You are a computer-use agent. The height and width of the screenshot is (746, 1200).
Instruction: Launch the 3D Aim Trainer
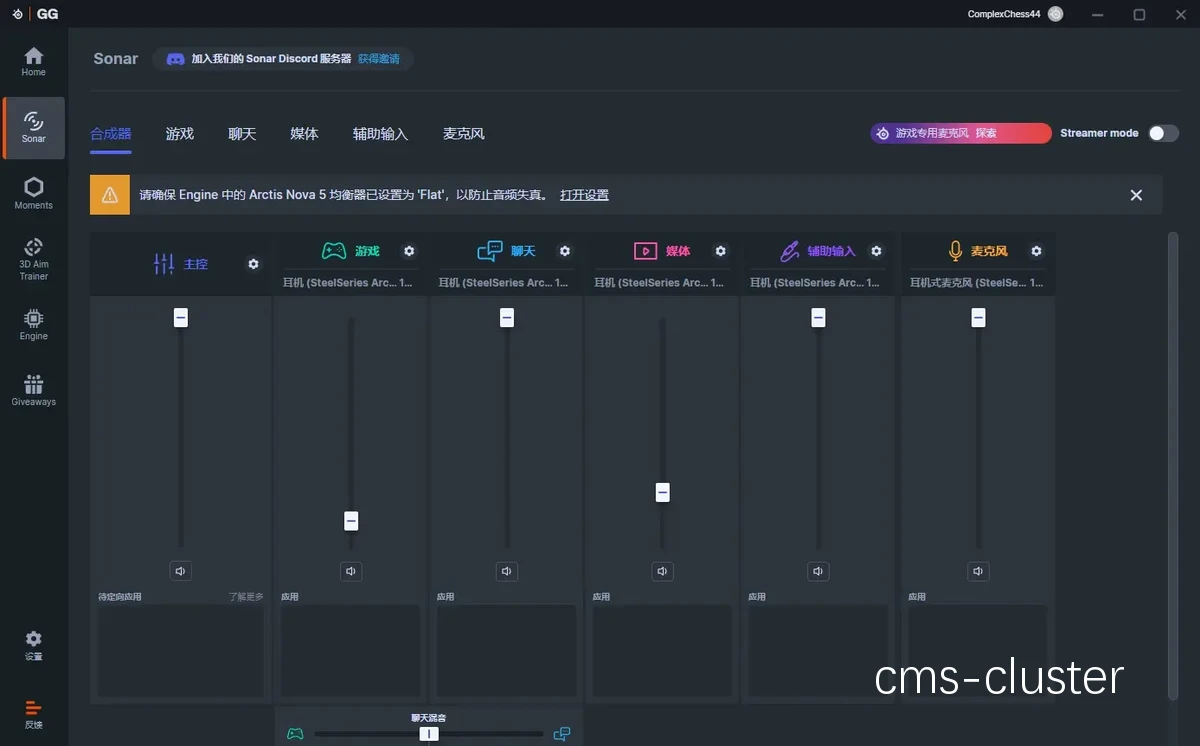(34, 258)
